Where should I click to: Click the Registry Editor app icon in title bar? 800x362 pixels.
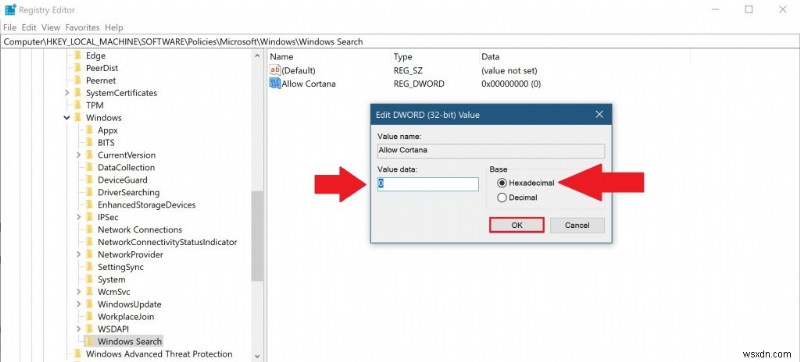pyautogui.click(x=10, y=10)
